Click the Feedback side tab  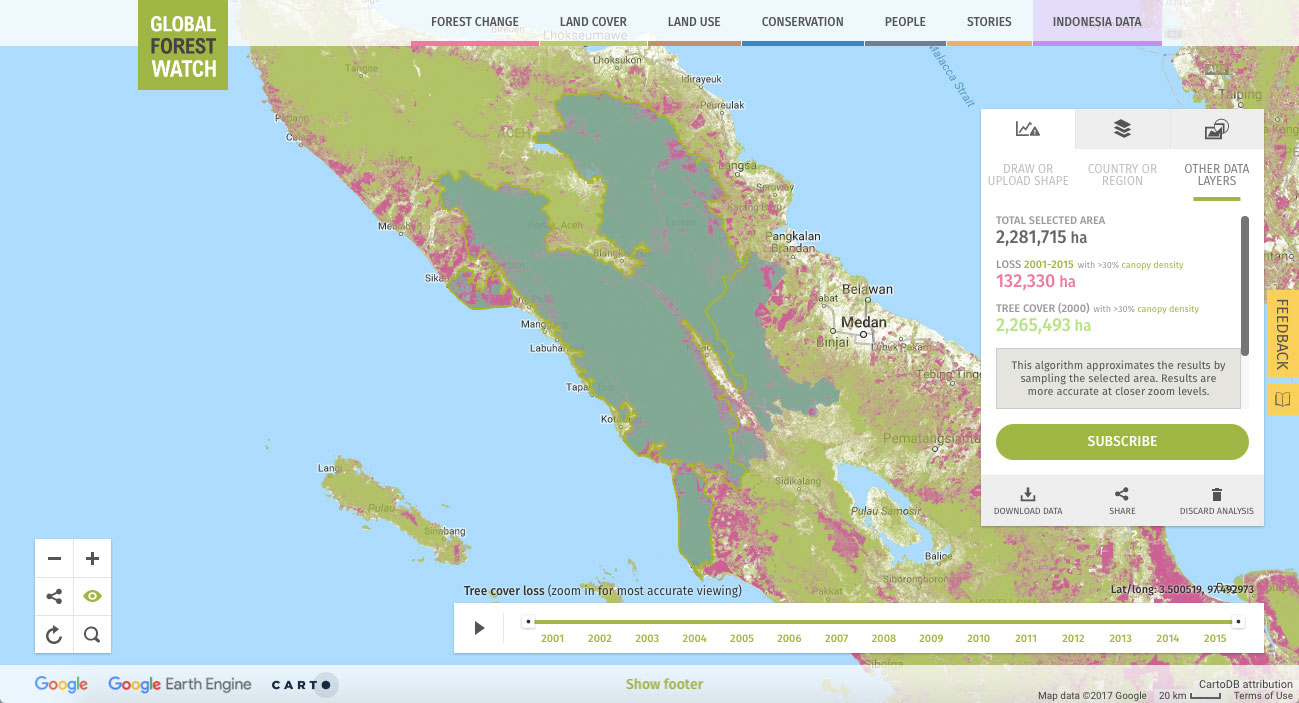pyautogui.click(x=1283, y=333)
